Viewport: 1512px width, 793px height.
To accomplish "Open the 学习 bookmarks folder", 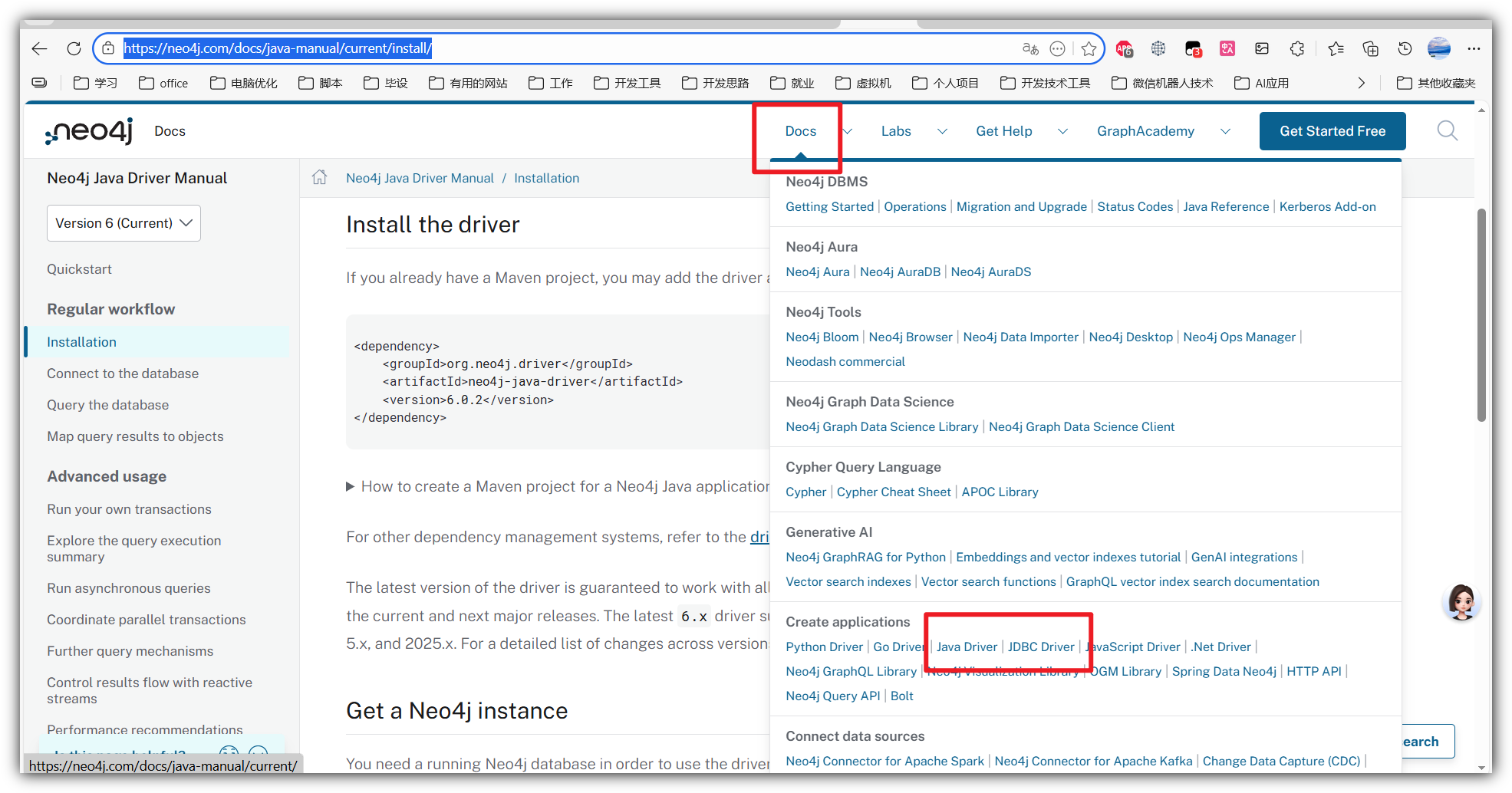I will pyautogui.click(x=96, y=83).
